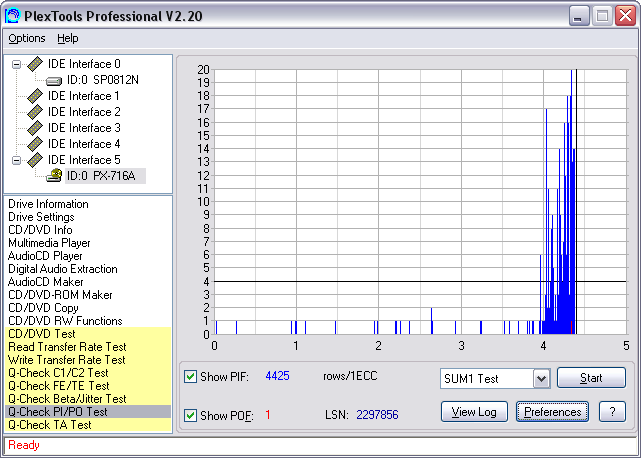Select IDE Interface 1 label
The height and width of the screenshot is (458, 641).
[84, 96]
